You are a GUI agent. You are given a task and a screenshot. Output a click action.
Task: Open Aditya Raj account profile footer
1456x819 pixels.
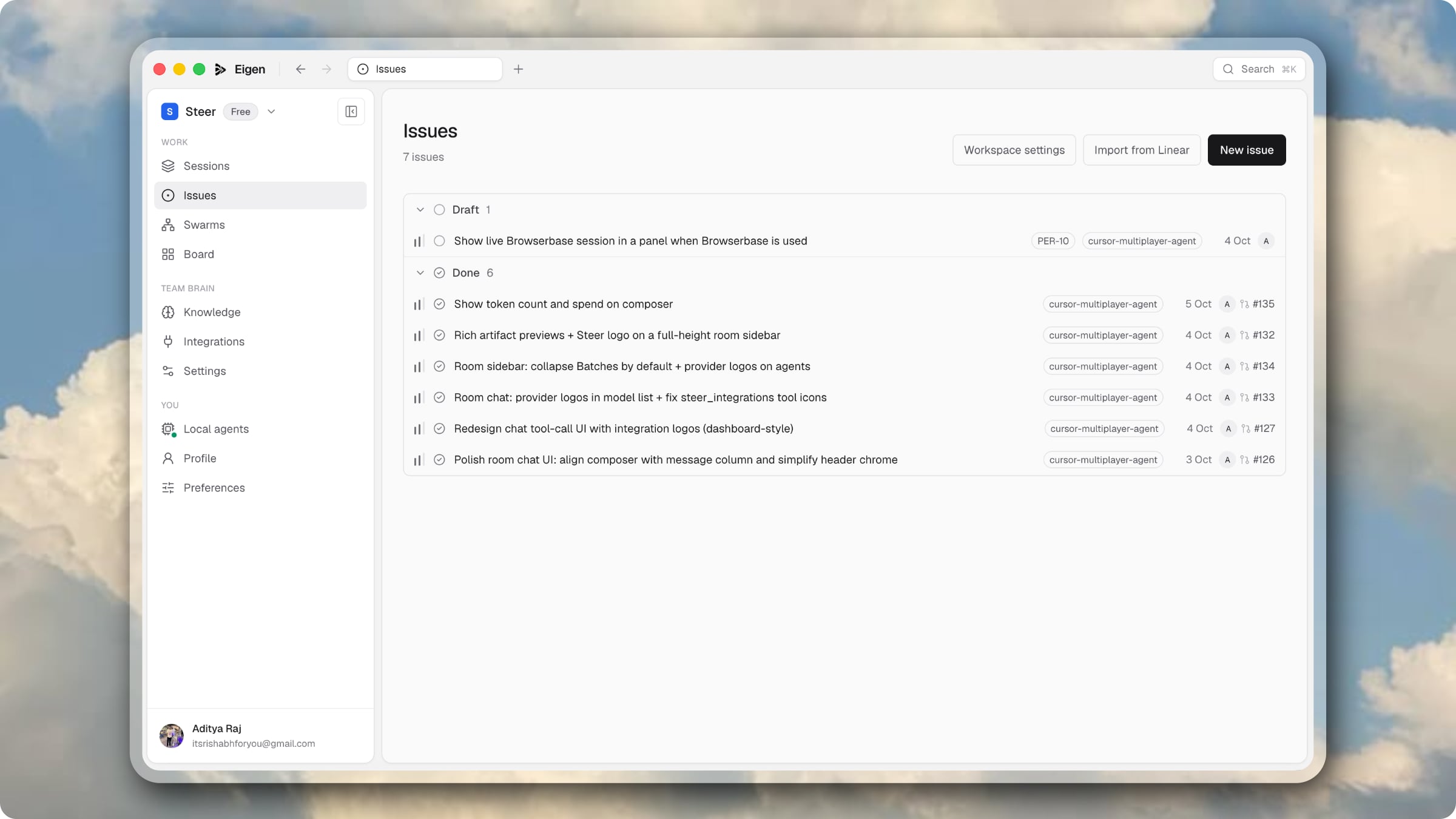[260, 735]
